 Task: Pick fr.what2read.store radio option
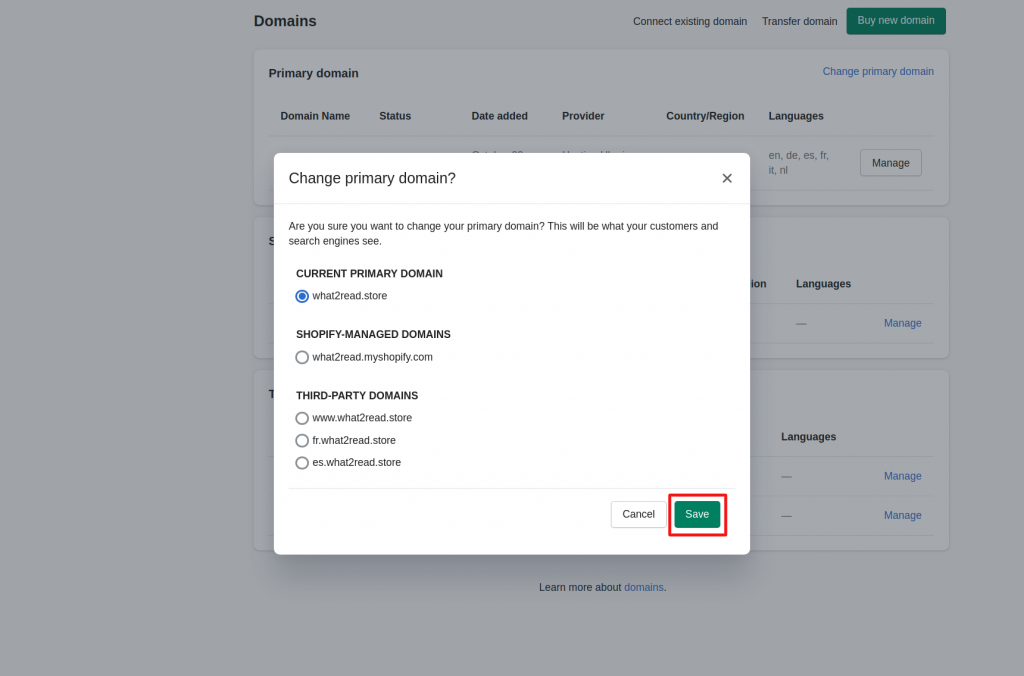(x=302, y=440)
